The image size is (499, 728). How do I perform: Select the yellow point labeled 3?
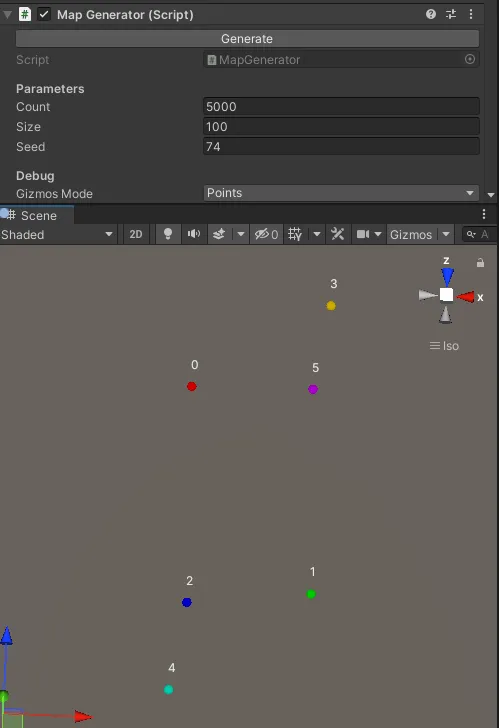point(331,306)
